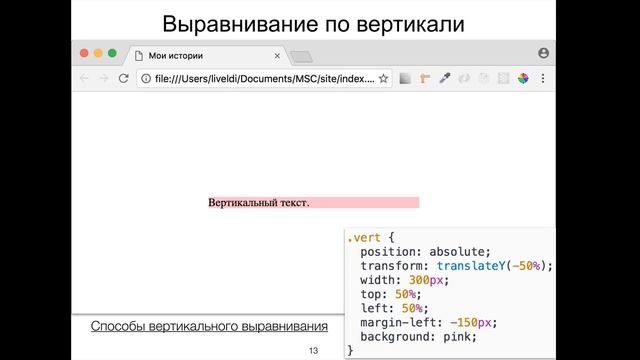Bookmark the page with the star icon
Screen dimensions: 640x360
click(x=383, y=78)
